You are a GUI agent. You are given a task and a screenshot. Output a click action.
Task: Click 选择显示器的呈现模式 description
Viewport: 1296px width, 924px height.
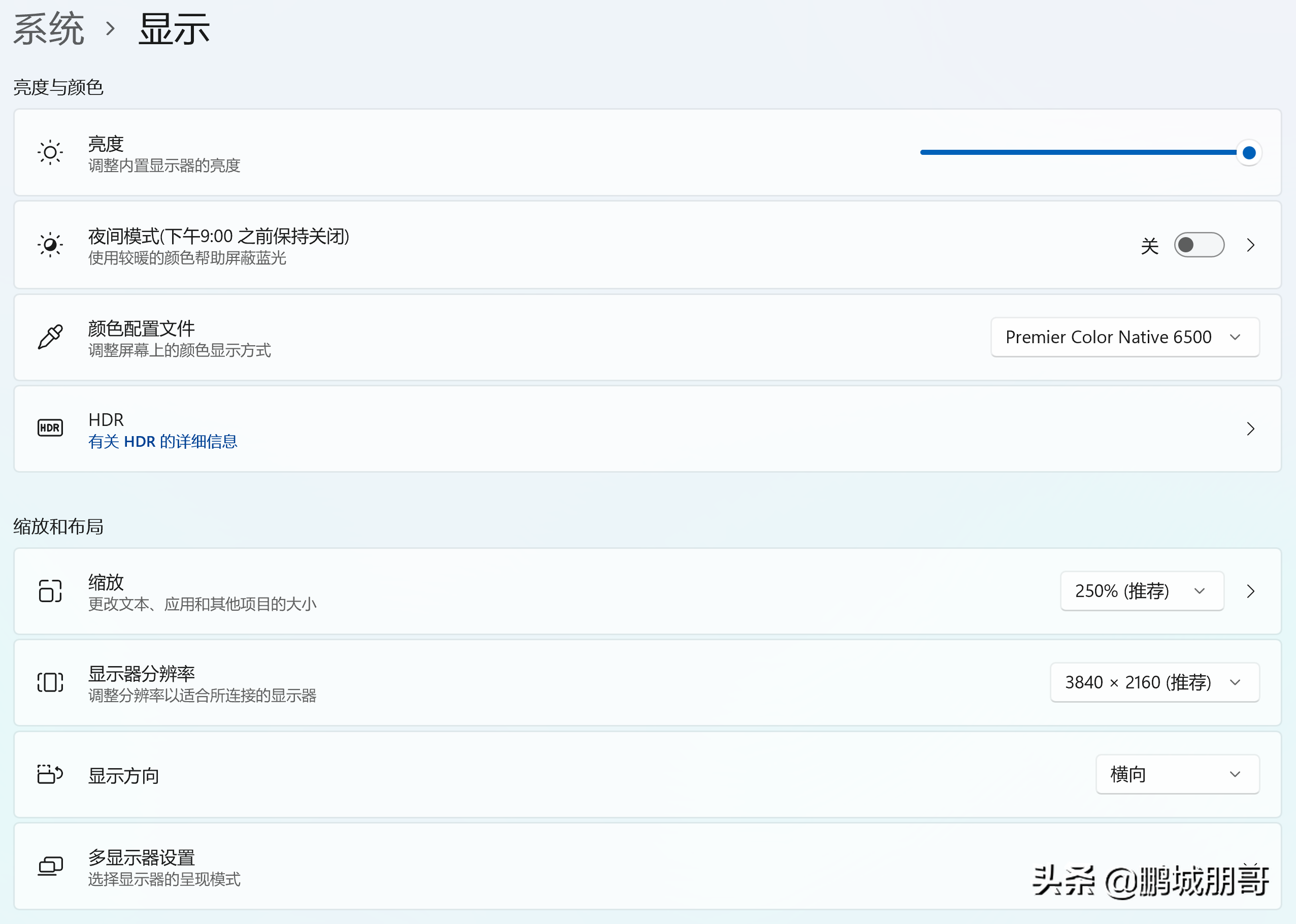coord(164,879)
